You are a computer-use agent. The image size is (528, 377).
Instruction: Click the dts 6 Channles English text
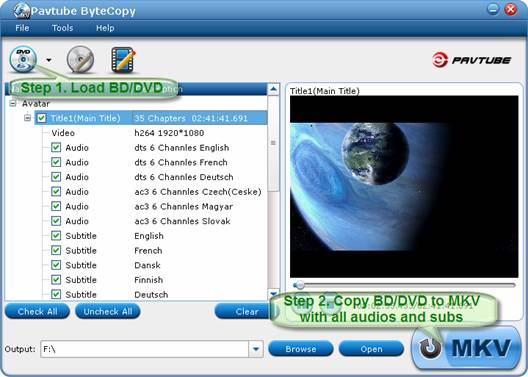click(182, 147)
